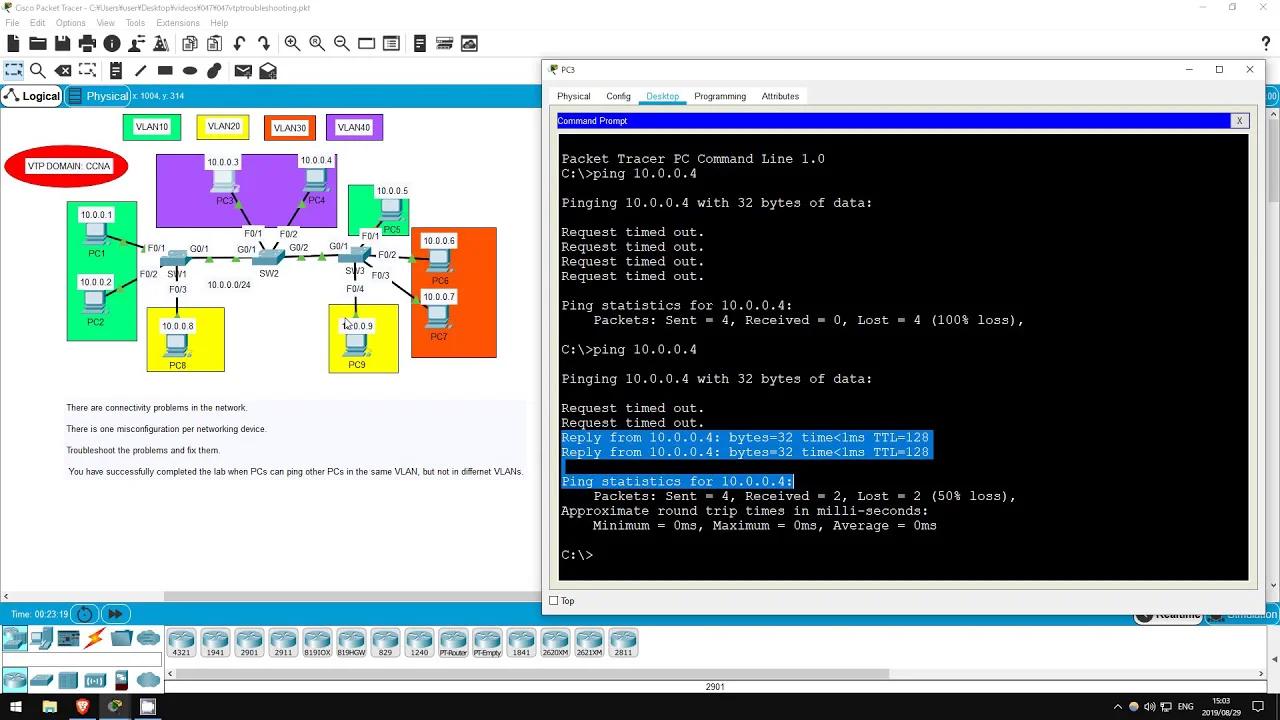Open an existing network file
This screenshot has height=720, width=1280.
click(x=36, y=43)
